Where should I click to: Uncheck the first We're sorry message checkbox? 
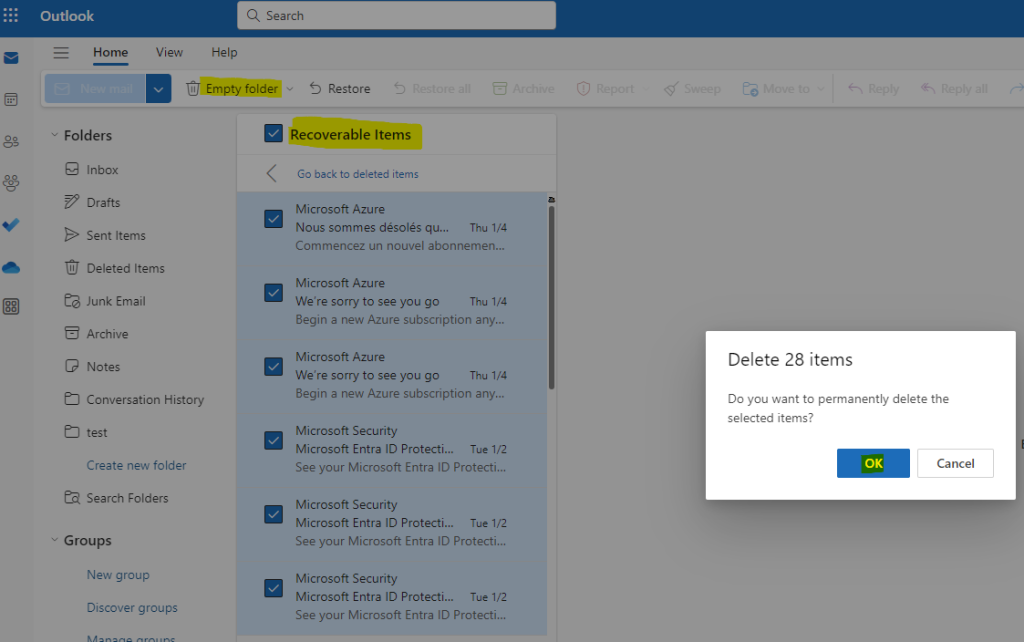(274, 293)
